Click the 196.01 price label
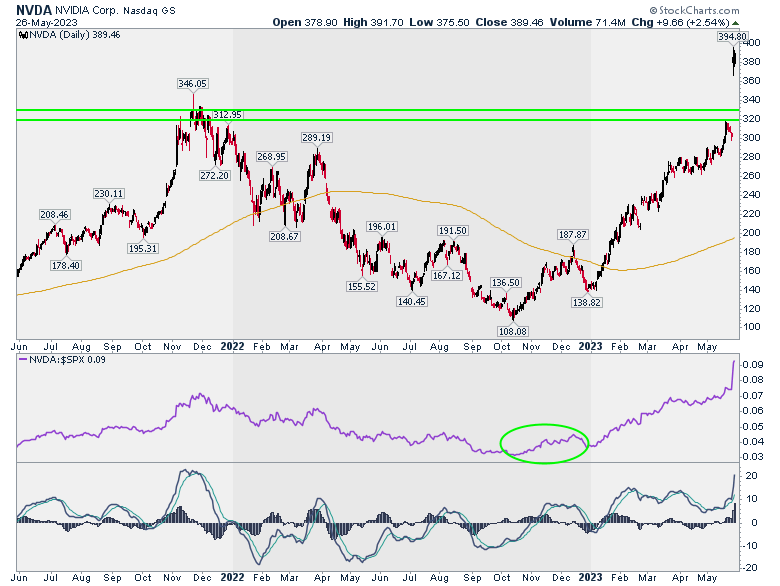This screenshot has width=780, height=586. [382, 226]
